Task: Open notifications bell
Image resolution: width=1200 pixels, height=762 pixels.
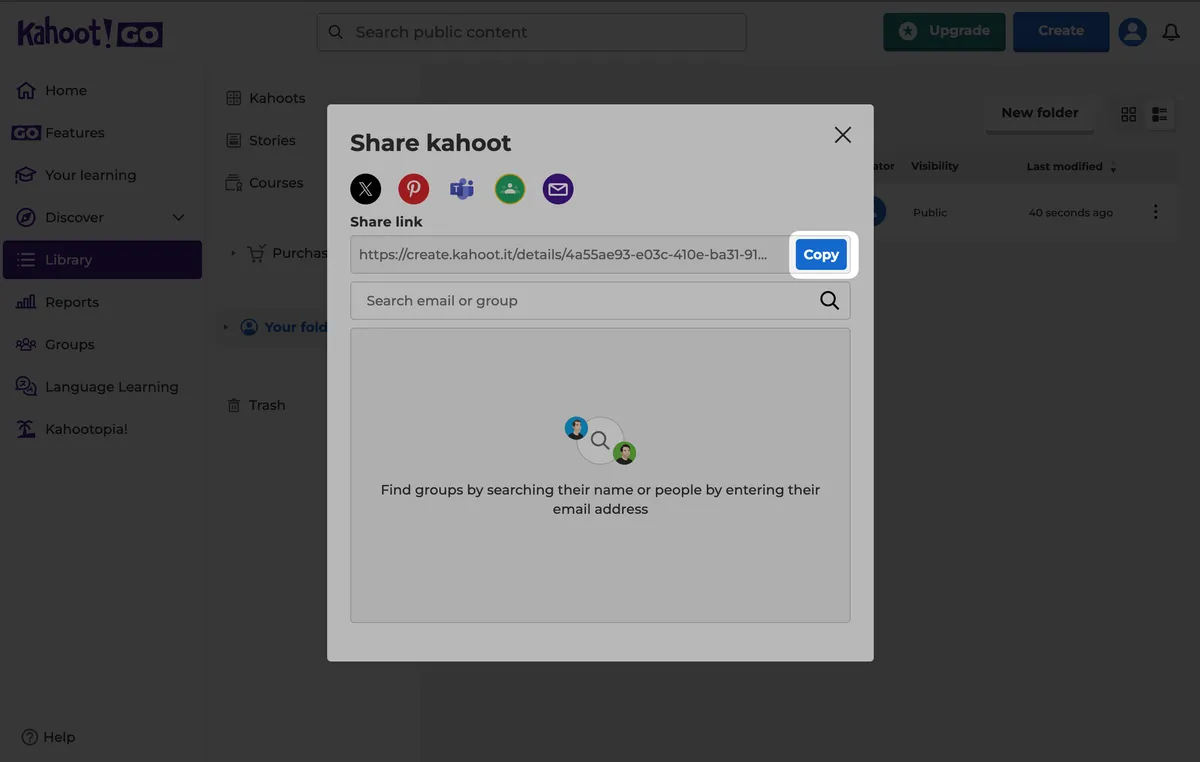Action: [x=1171, y=33]
